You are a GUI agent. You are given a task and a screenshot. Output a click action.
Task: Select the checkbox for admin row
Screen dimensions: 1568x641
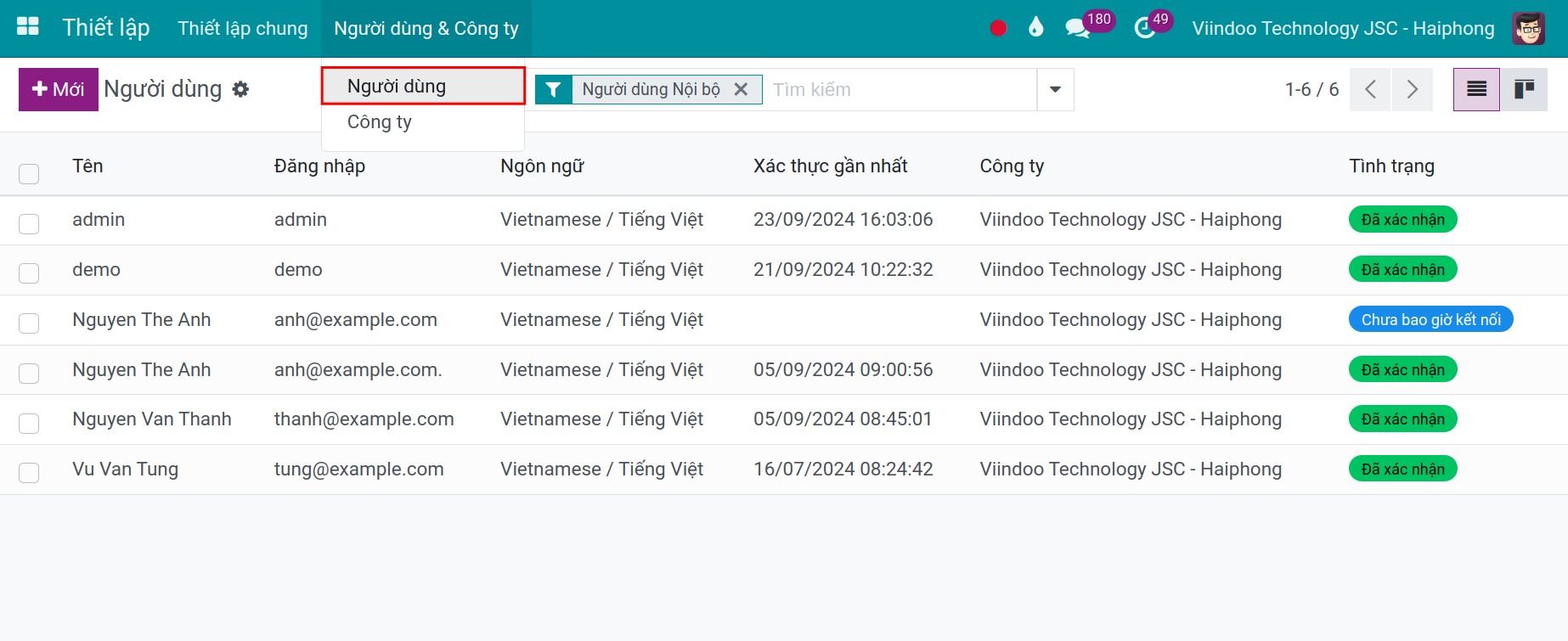coord(29,224)
